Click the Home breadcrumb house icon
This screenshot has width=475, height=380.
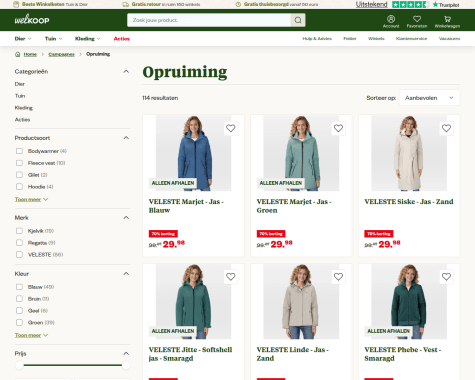17,54
